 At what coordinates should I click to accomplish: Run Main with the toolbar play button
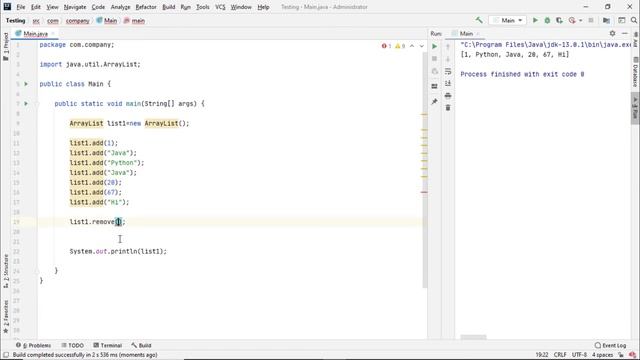click(535, 20)
